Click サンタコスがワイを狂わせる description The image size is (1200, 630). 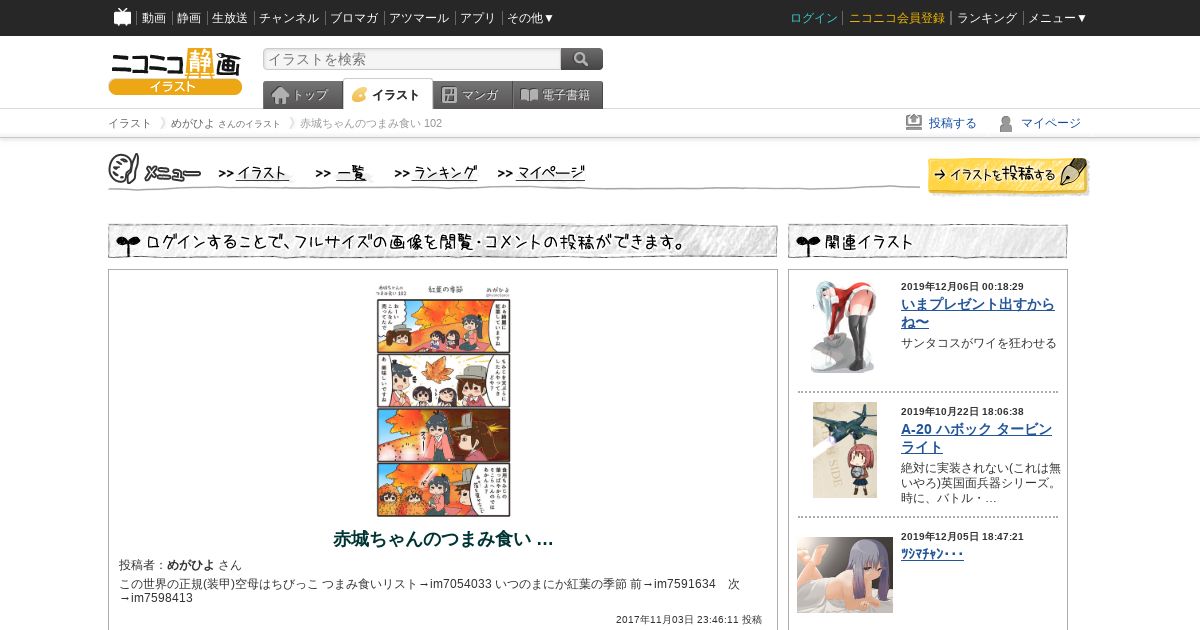(979, 343)
